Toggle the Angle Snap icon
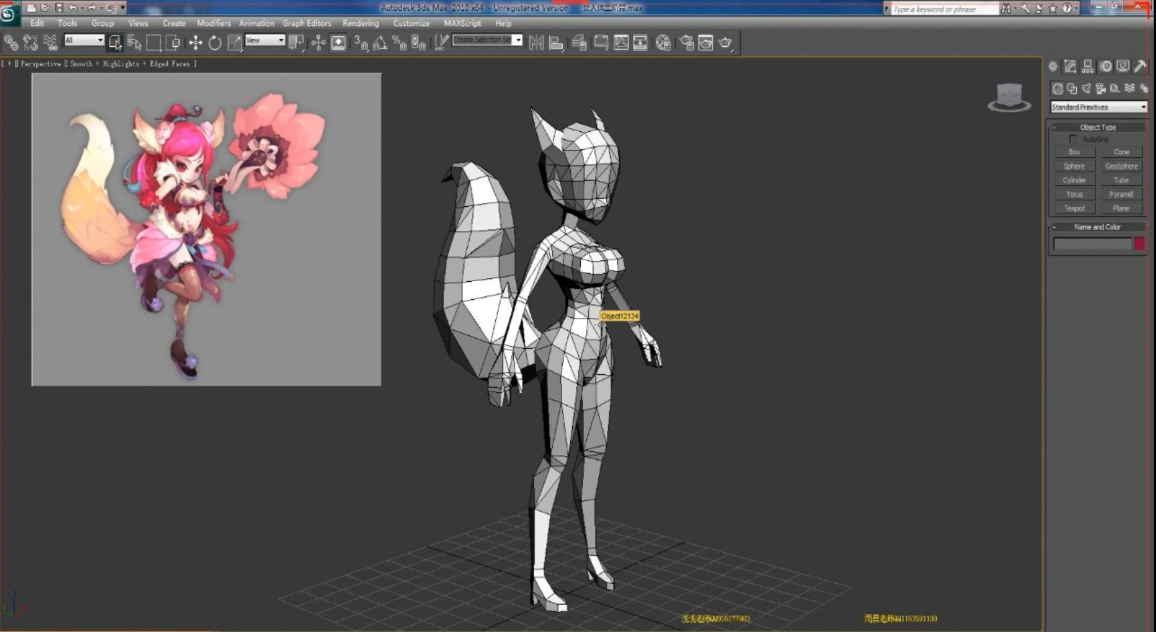1156x632 pixels. pyautogui.click(x=380, y=42)
